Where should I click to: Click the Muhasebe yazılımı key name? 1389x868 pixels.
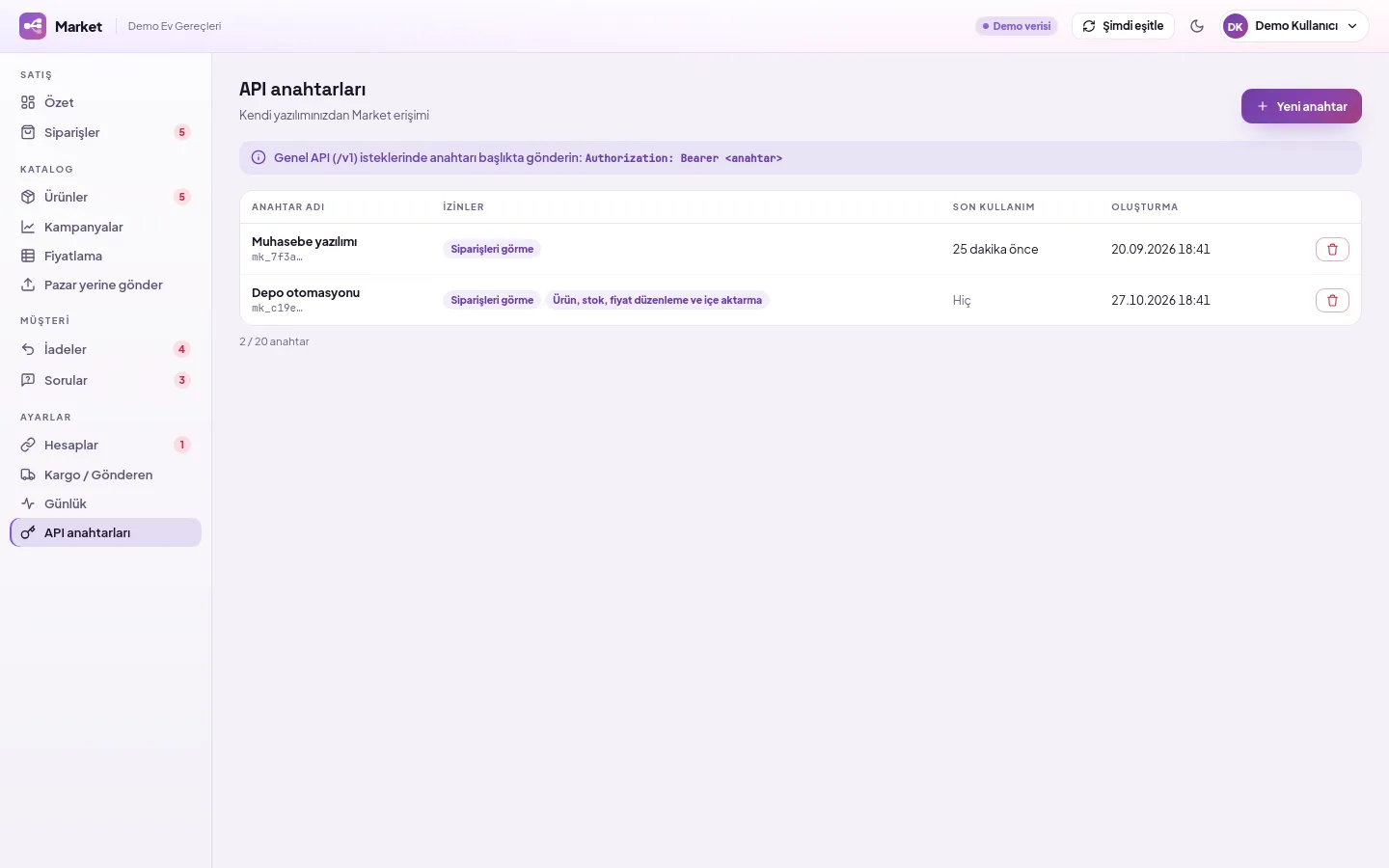[304, 241]
